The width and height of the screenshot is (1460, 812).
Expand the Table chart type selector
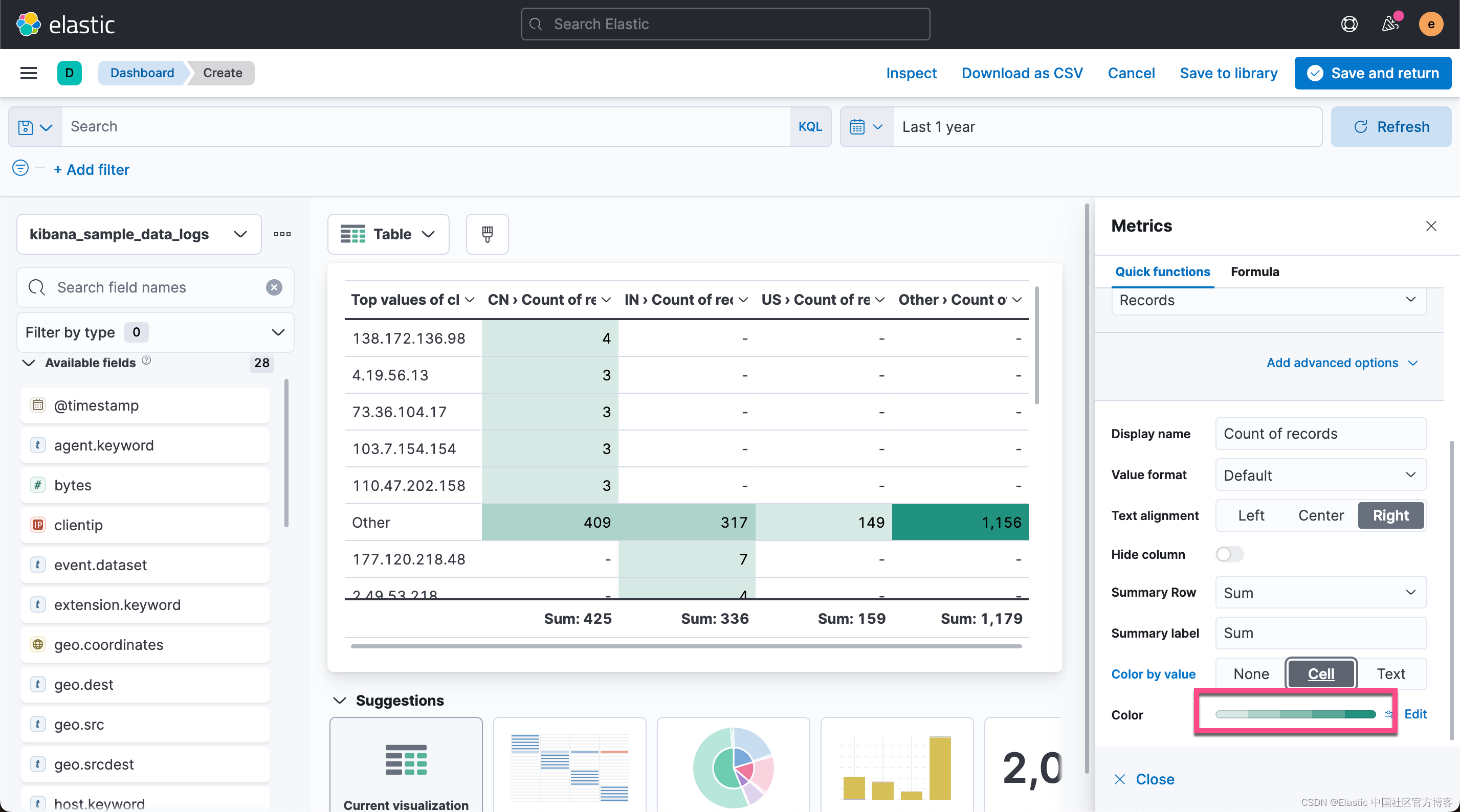pos(388,234)
